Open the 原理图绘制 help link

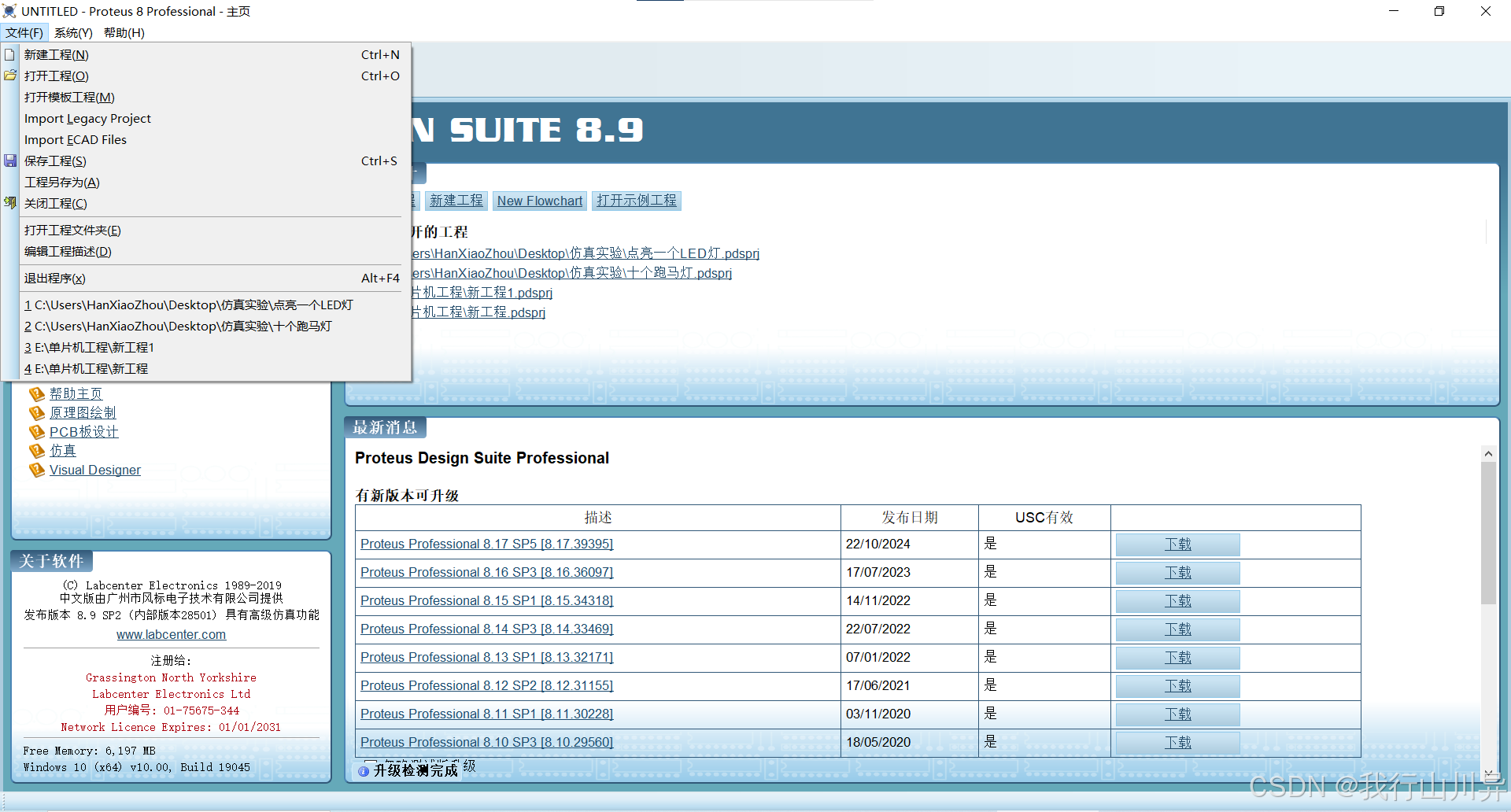point(83,412)
